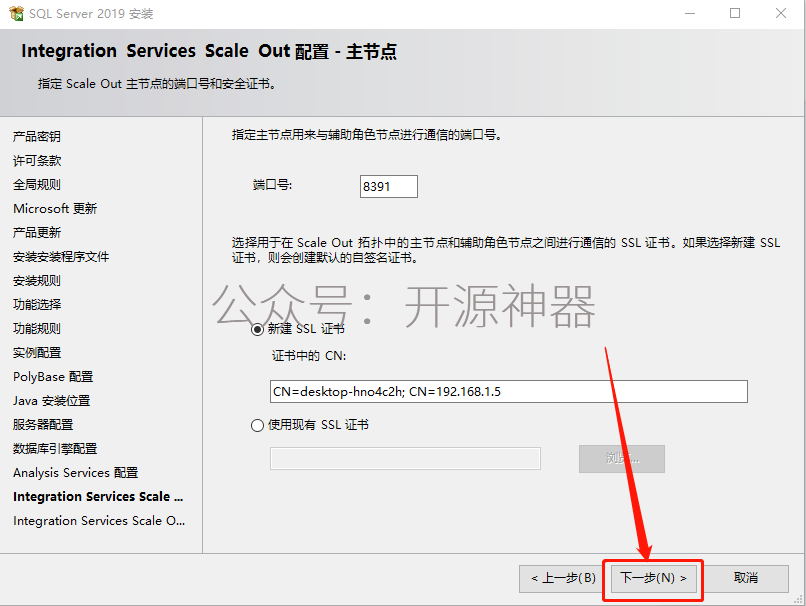The height and width of the screenshot is (606, 806).
Task: Select the 安装规则 step
Action: (37, 281)
